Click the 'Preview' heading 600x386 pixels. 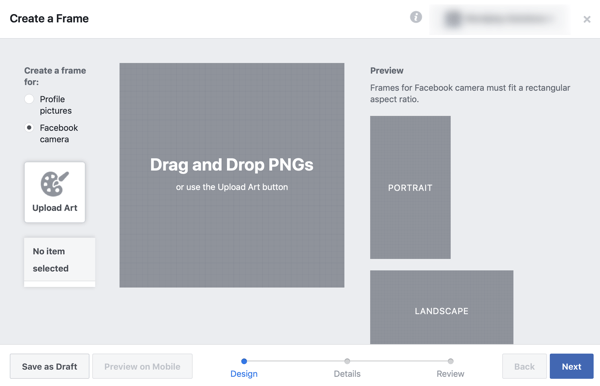click(x=387, y=71)
